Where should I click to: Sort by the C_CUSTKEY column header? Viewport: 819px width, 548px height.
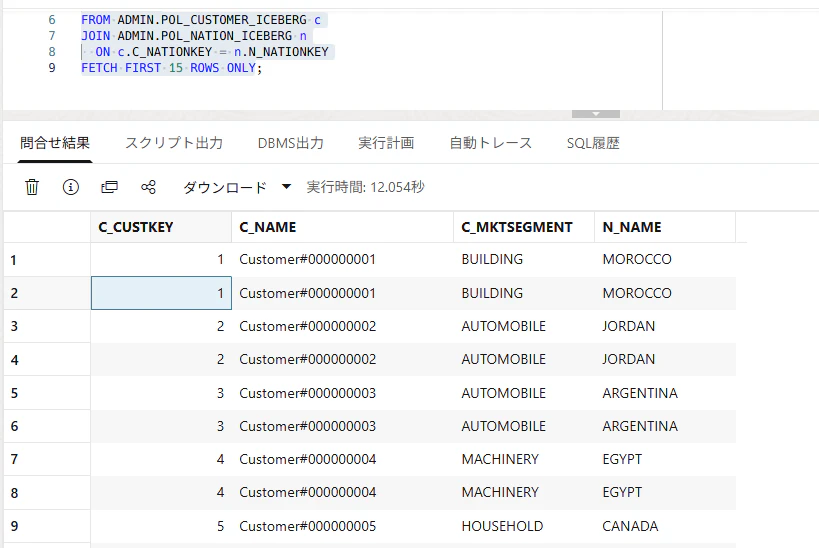[161, 227]
